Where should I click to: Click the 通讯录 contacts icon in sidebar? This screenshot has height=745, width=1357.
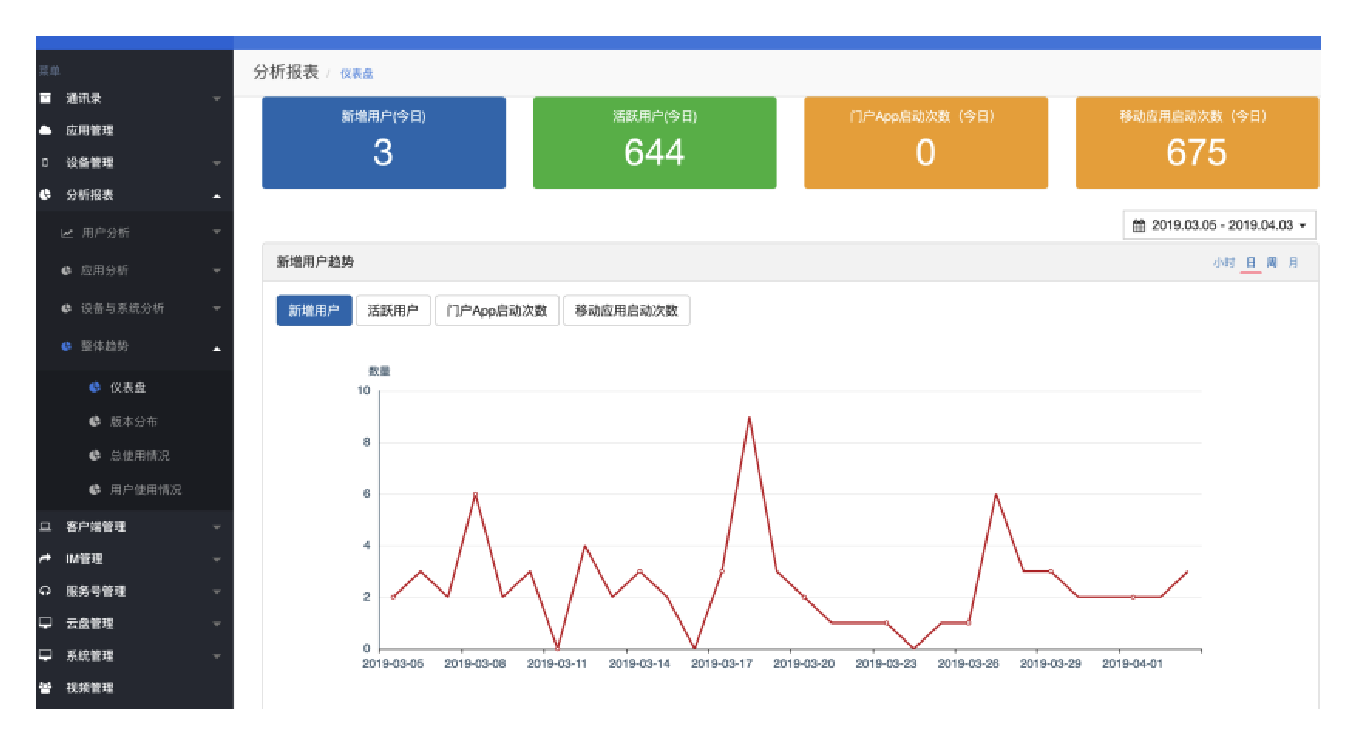45,98
